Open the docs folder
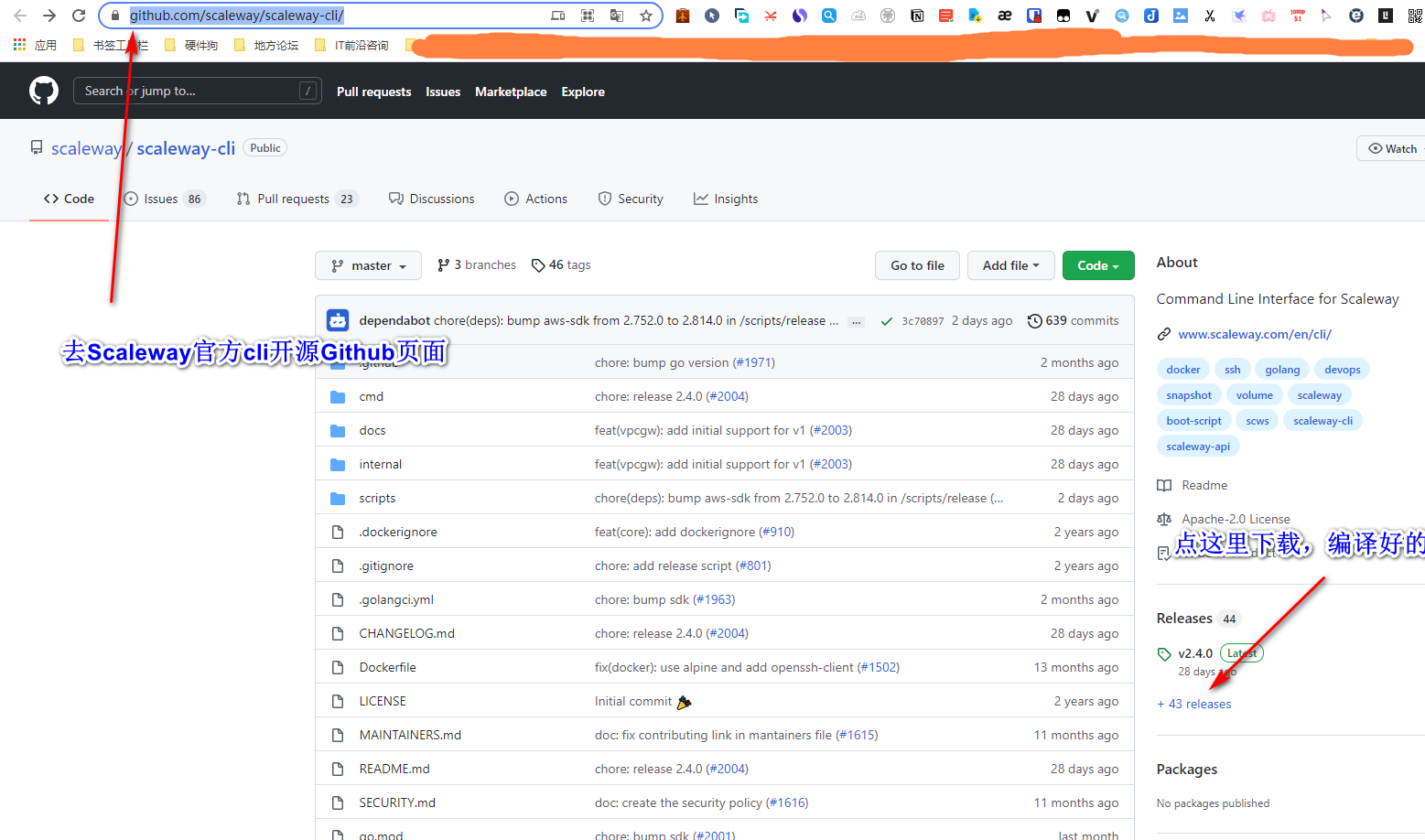This screenshot has width=1425, height=840. (x=372, y=430)
